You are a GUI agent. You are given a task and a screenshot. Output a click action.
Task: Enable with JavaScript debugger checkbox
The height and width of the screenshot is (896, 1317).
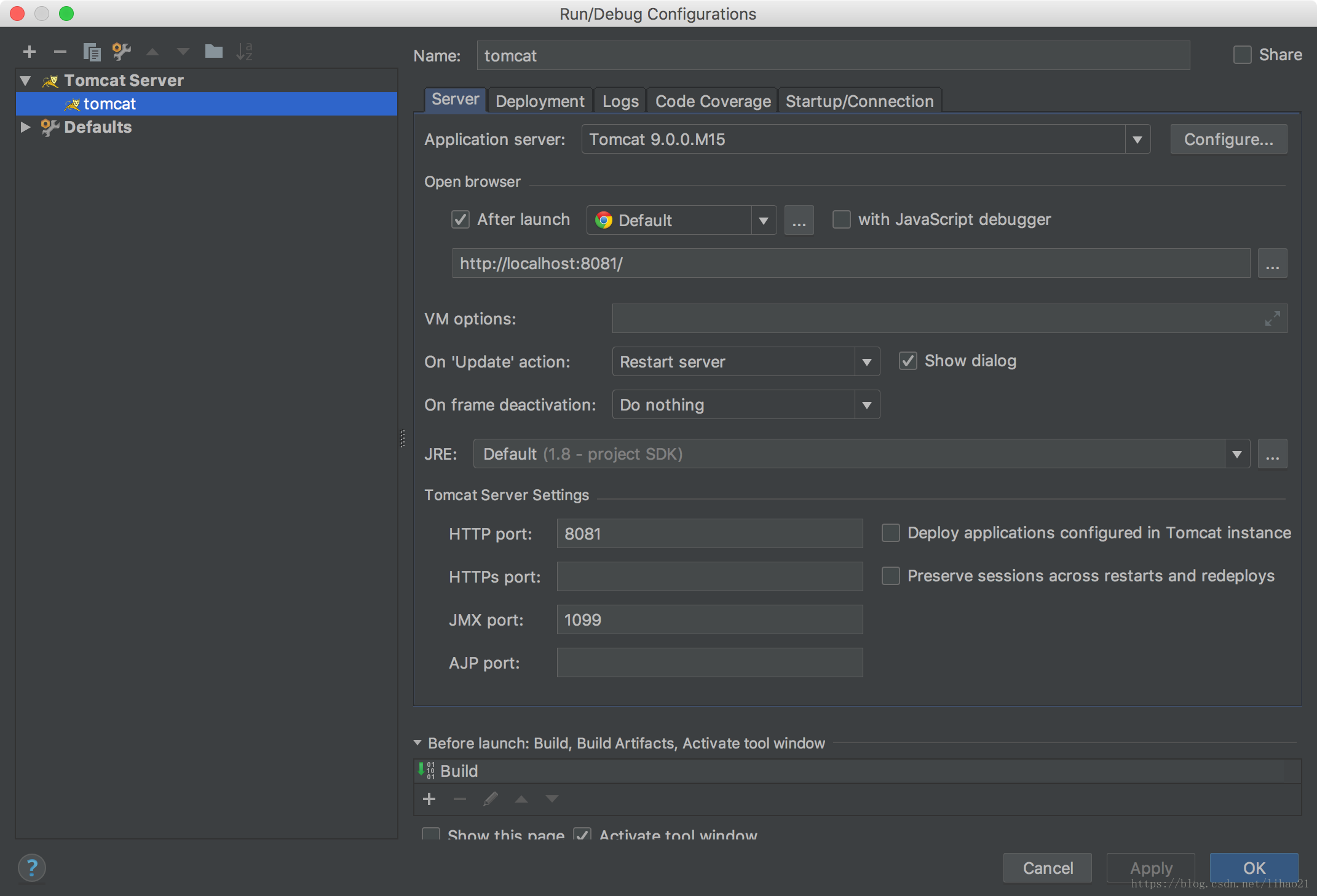coord(841,219)
